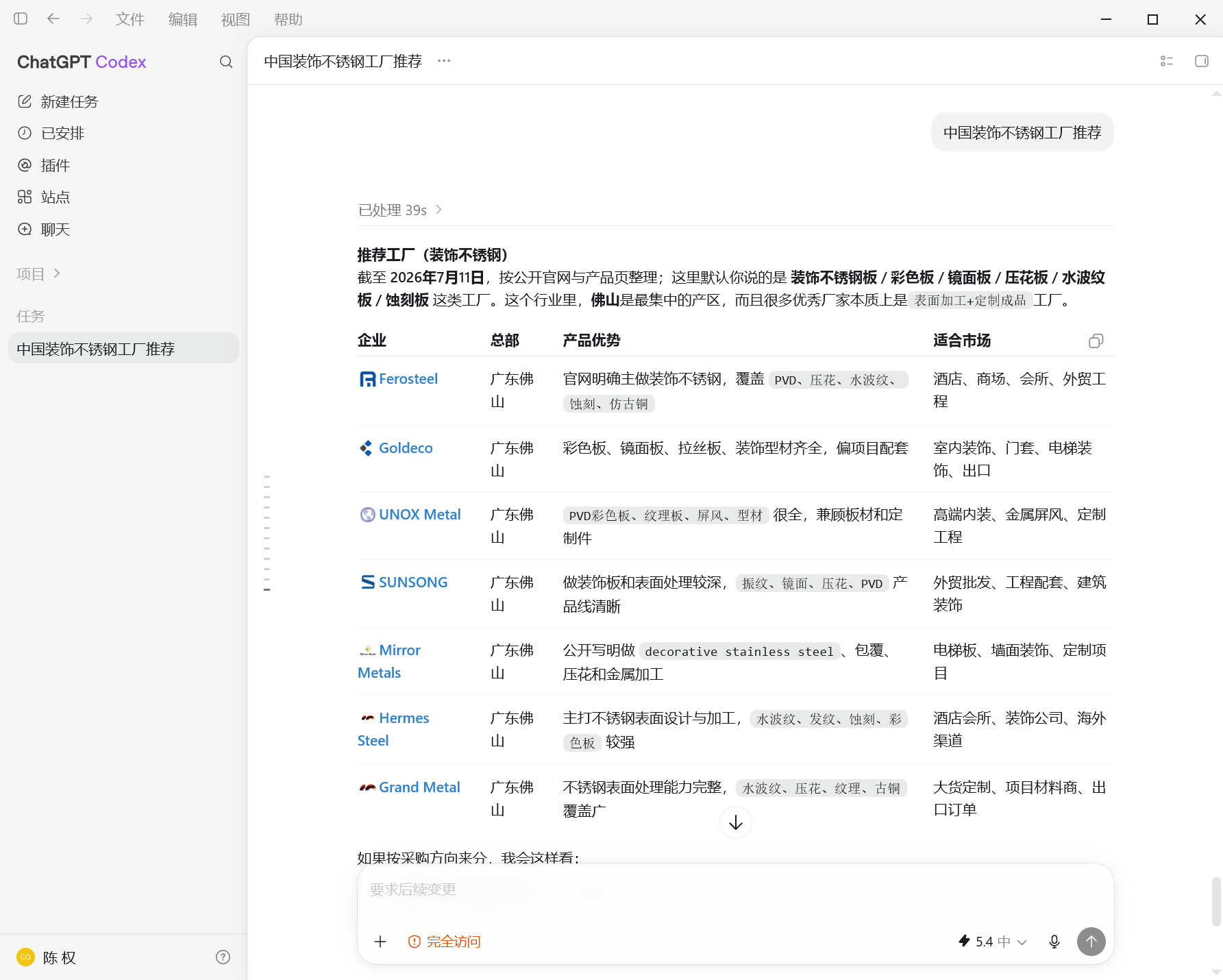
Task: Open the 文件 menu
Action: 130,19
